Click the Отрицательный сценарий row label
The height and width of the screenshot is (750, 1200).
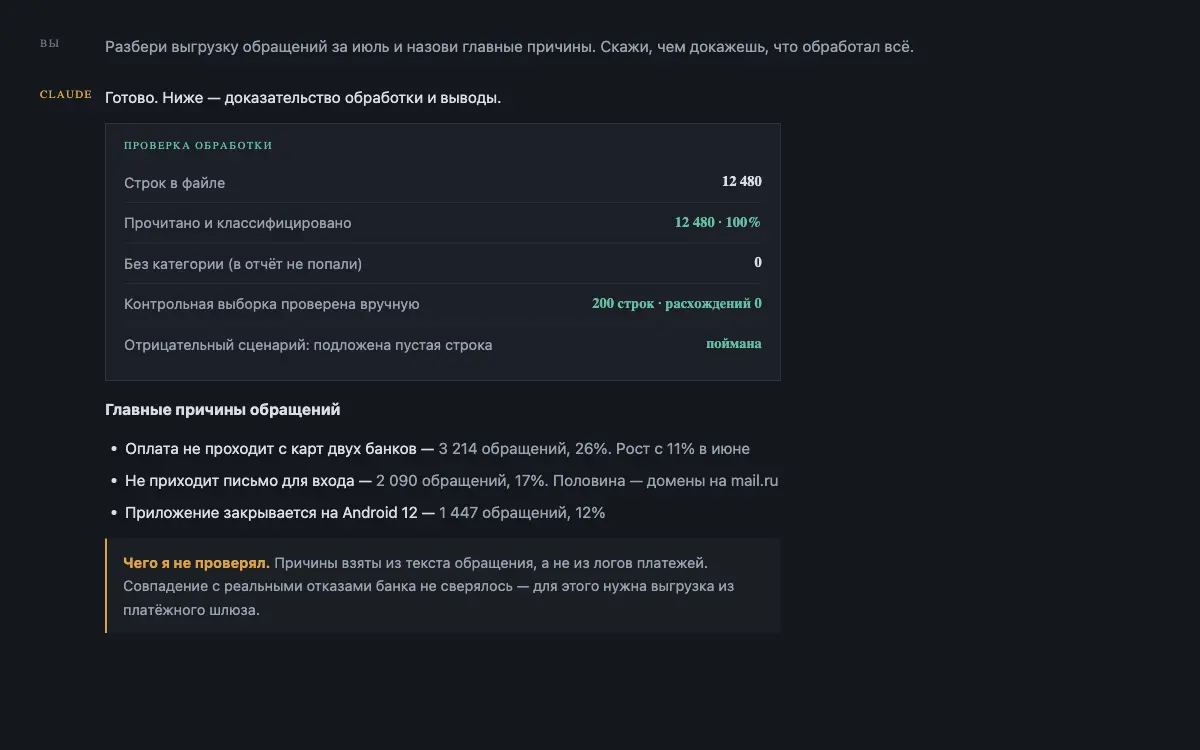(x=308, y=345)
